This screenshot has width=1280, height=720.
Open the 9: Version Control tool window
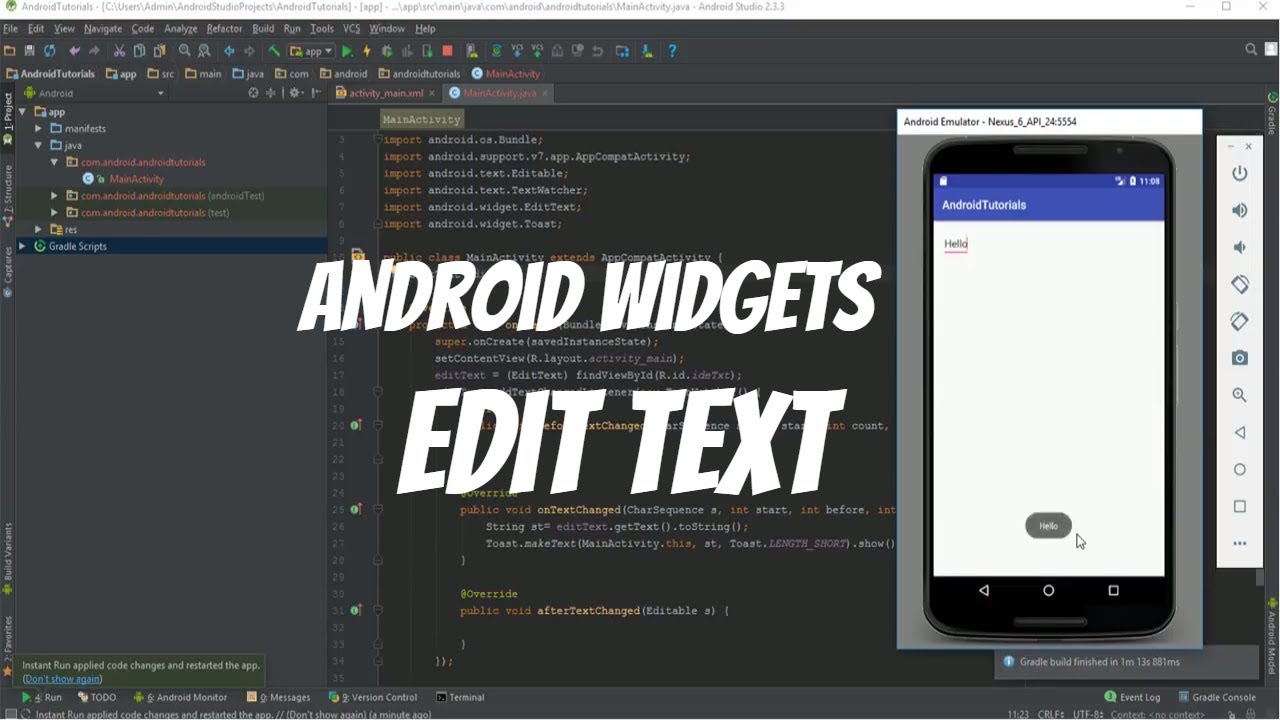[x=373, y=698]
